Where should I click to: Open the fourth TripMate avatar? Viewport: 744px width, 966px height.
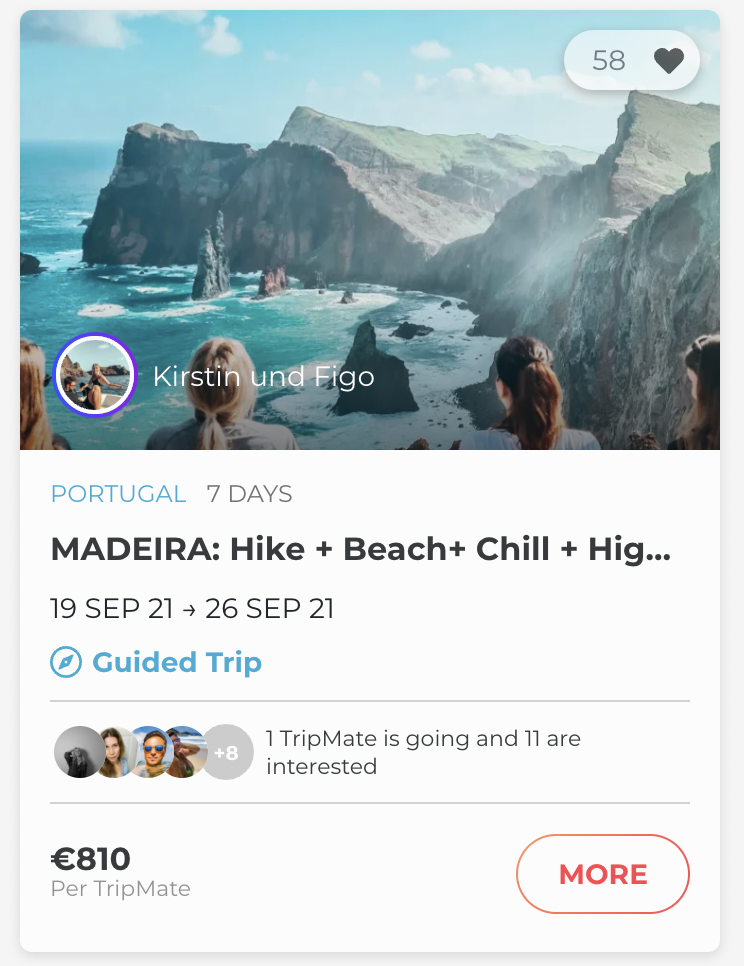click(x=185, y=752)
